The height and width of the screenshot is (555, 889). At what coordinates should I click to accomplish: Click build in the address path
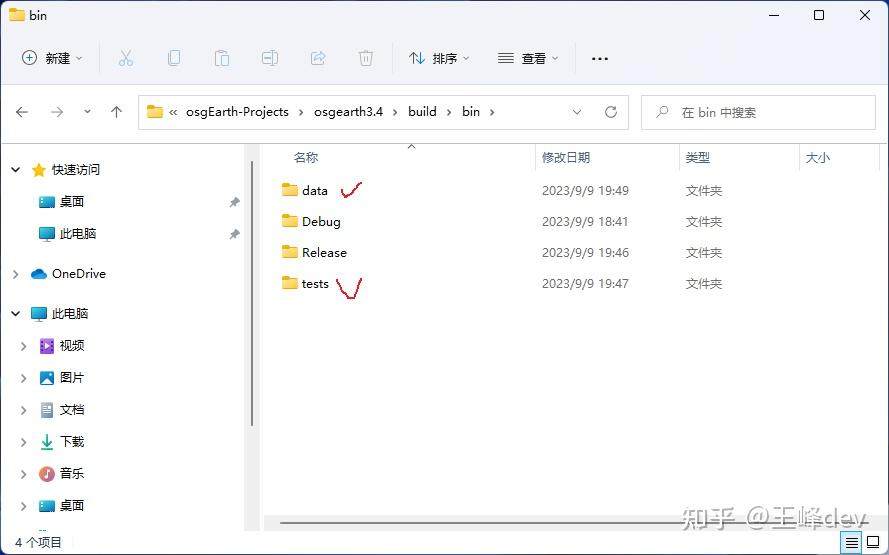422,112
